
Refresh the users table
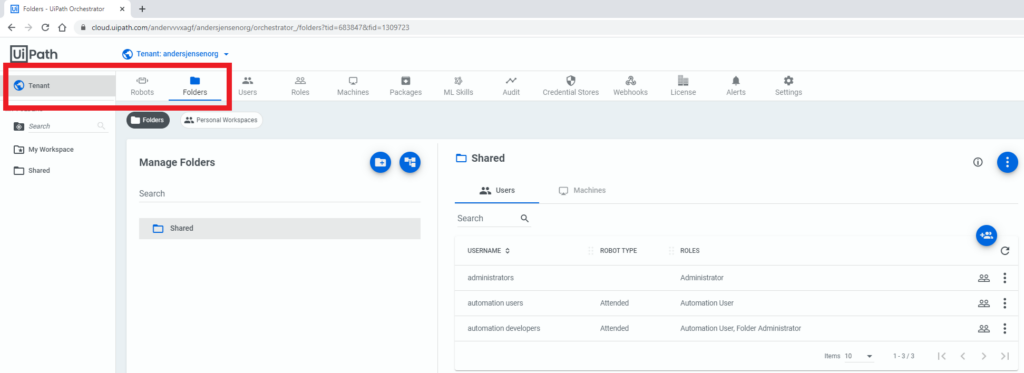(1005, 251)
